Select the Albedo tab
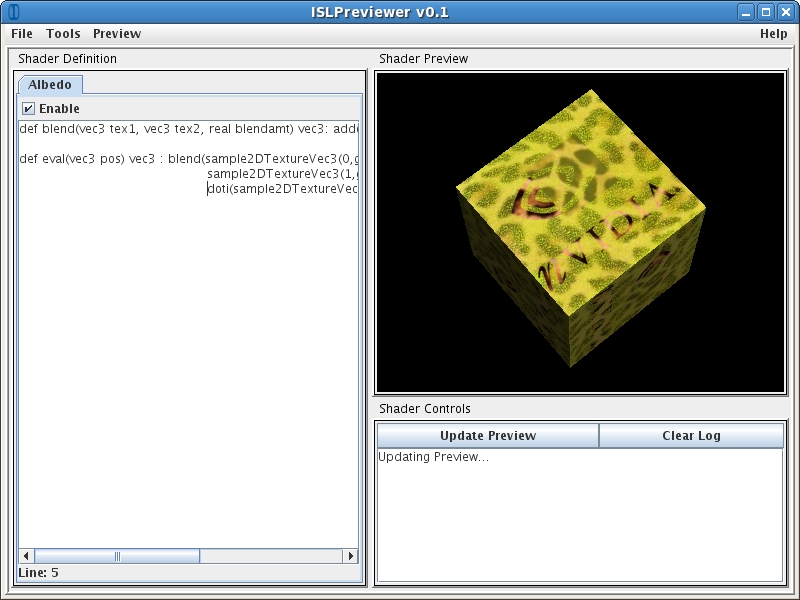The height and width of the screenshot is (600, 800). tap(50, 85)
